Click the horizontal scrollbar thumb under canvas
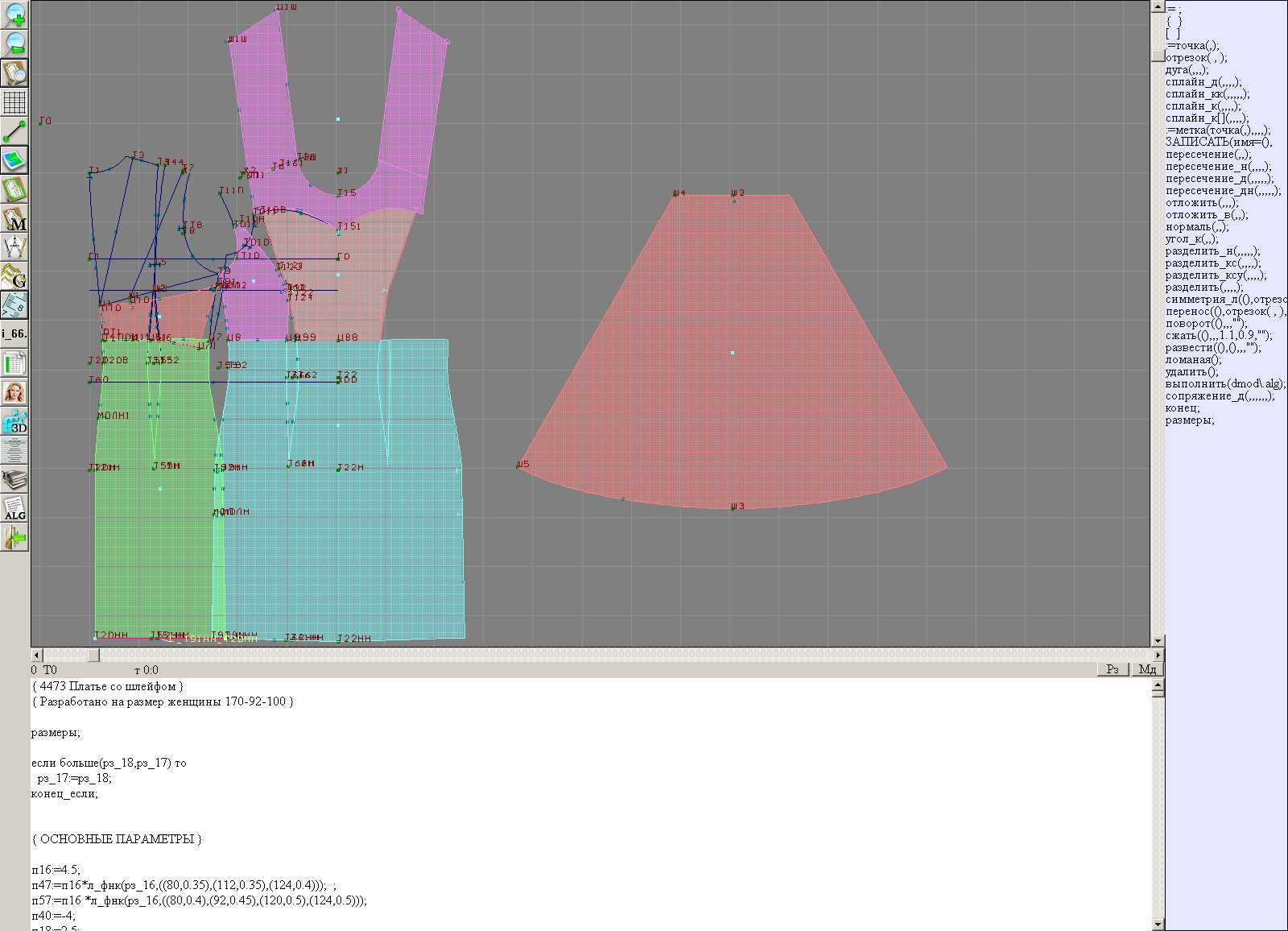Screen dimensions: 1288x931 93,656
